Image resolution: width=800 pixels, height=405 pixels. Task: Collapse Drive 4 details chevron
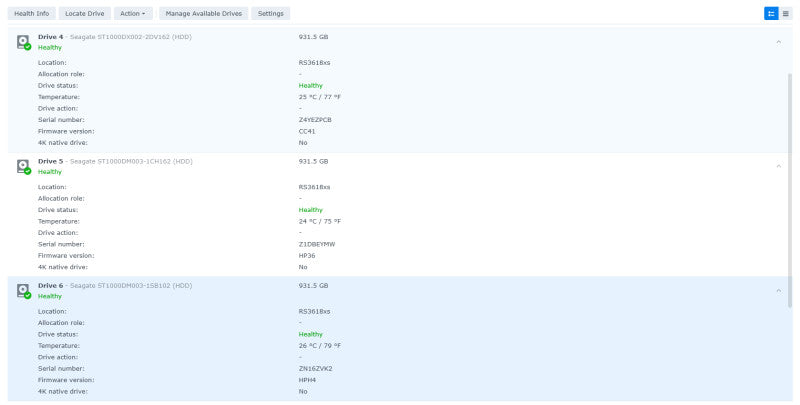(x=779, y=42)
